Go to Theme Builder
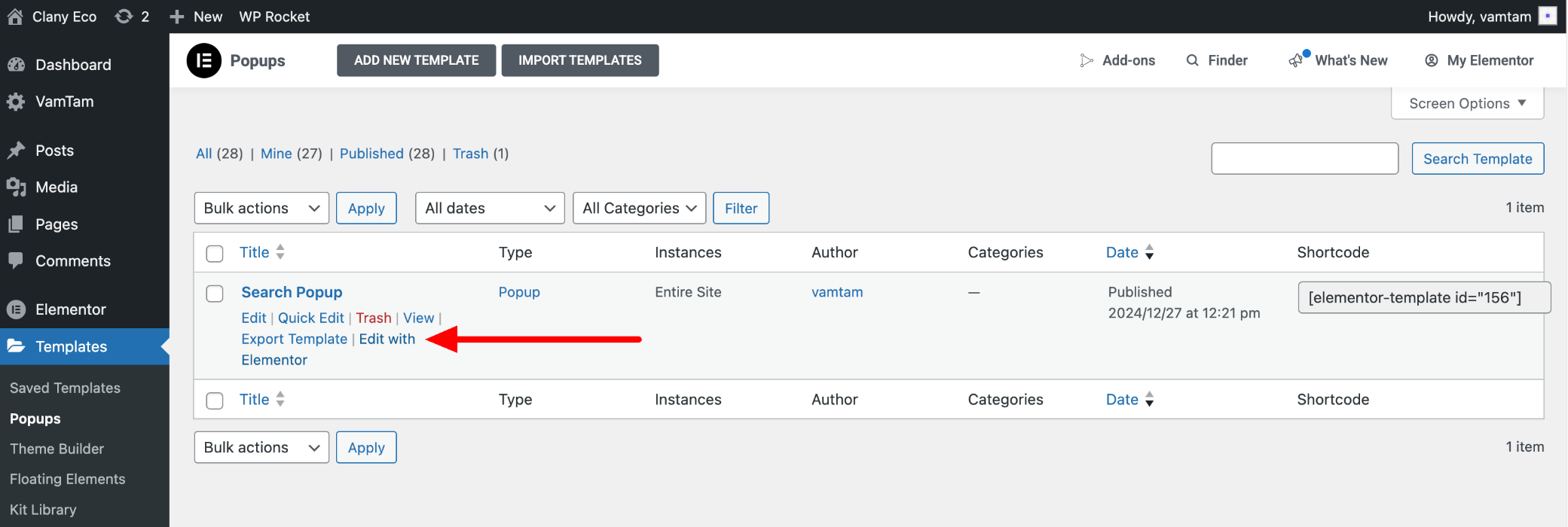Viewport: 1568px width, 527px height. pyautogui.click(x=57, y=449)
